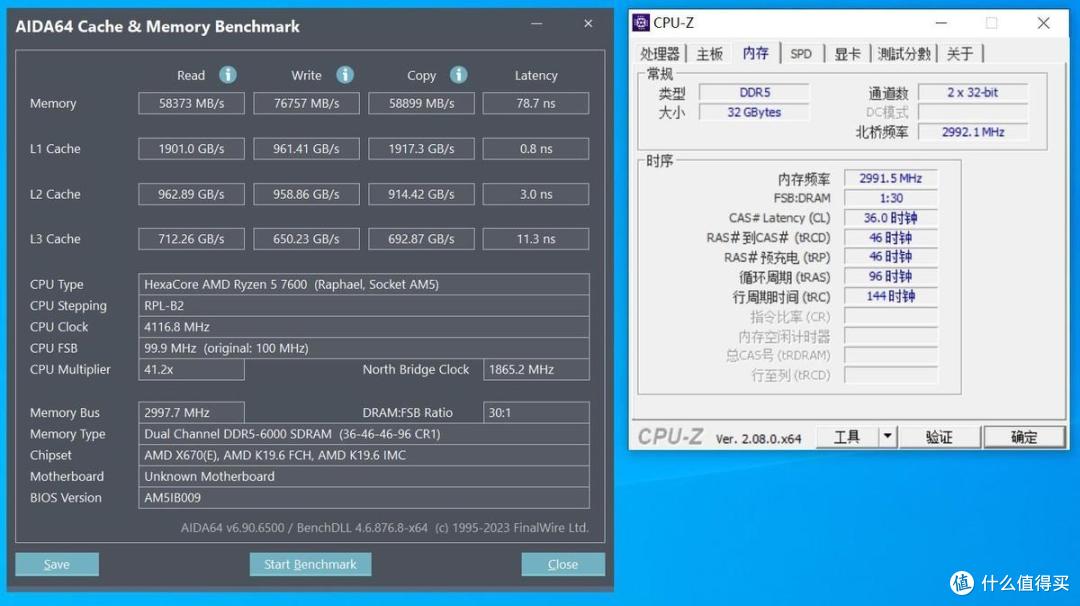Minimize the AIDA64 benchmark window
This screenshot has height=606, width=1080.
click(537, 23)
